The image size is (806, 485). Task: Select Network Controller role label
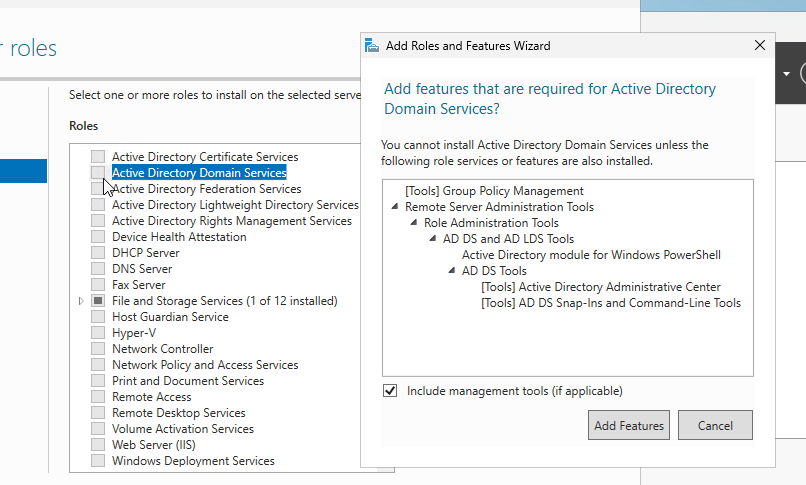pos(162,349)
